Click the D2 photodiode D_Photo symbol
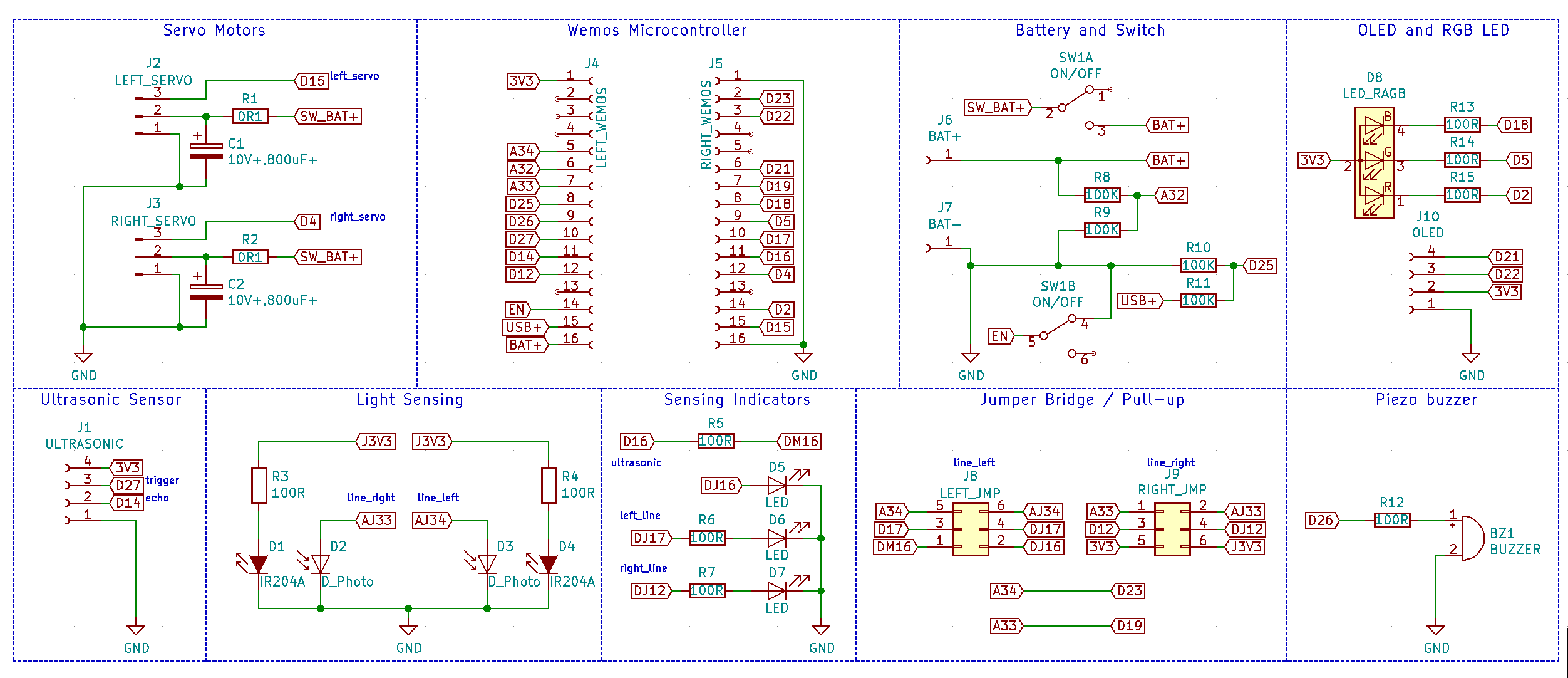Screen dimensions: 1568x678 (x=321, y=564)
